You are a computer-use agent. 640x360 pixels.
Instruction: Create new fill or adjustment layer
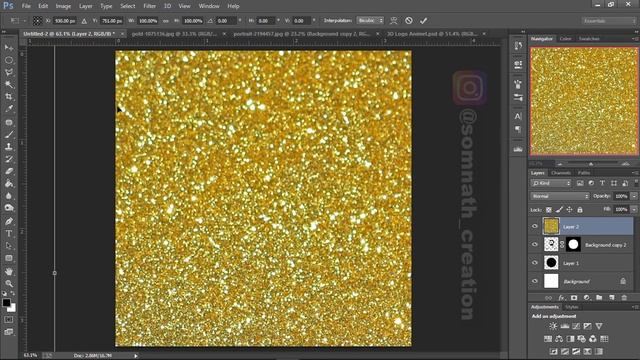point(587,298)
